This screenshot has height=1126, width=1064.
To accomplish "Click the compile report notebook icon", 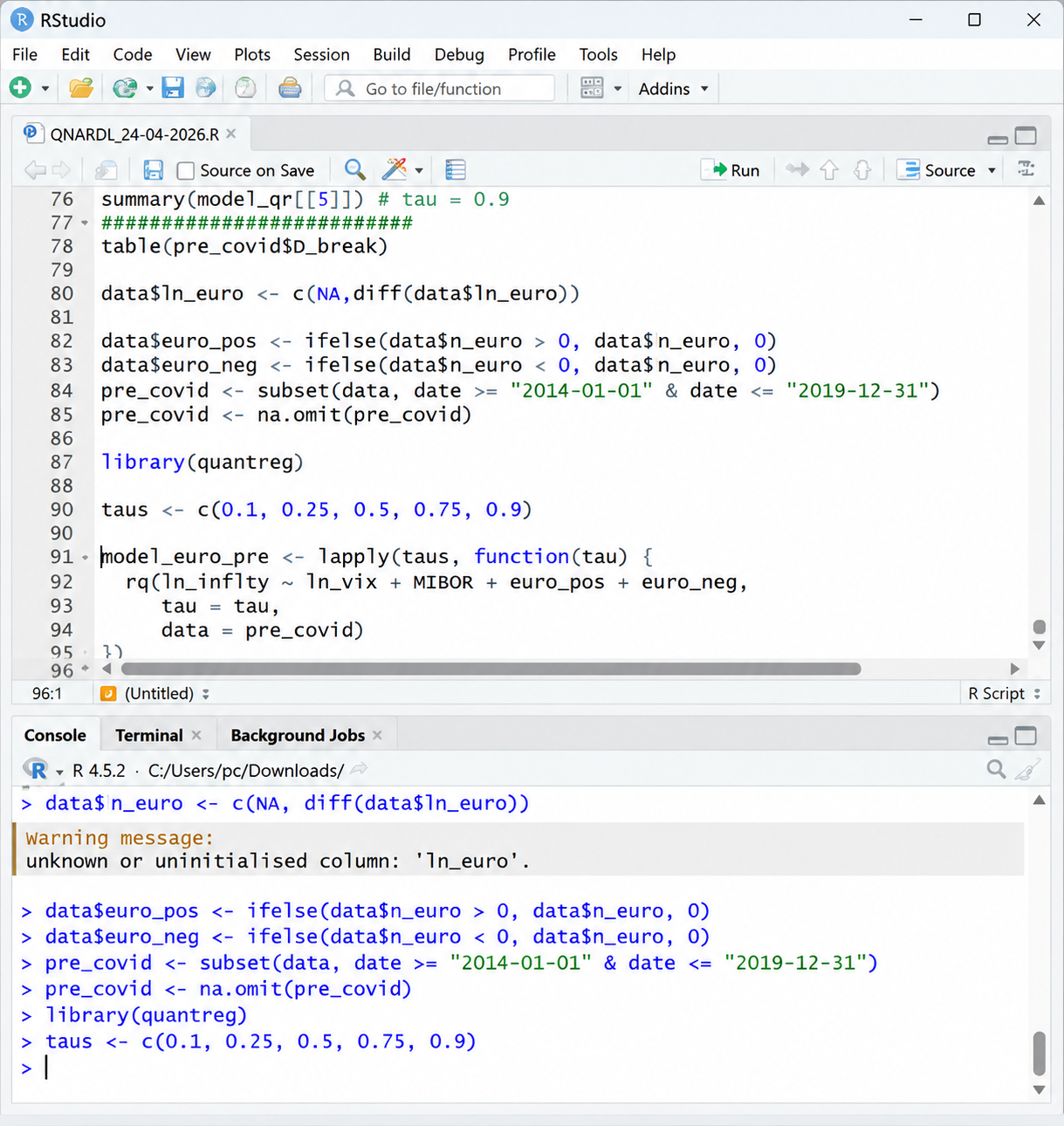I will [456, 170].
